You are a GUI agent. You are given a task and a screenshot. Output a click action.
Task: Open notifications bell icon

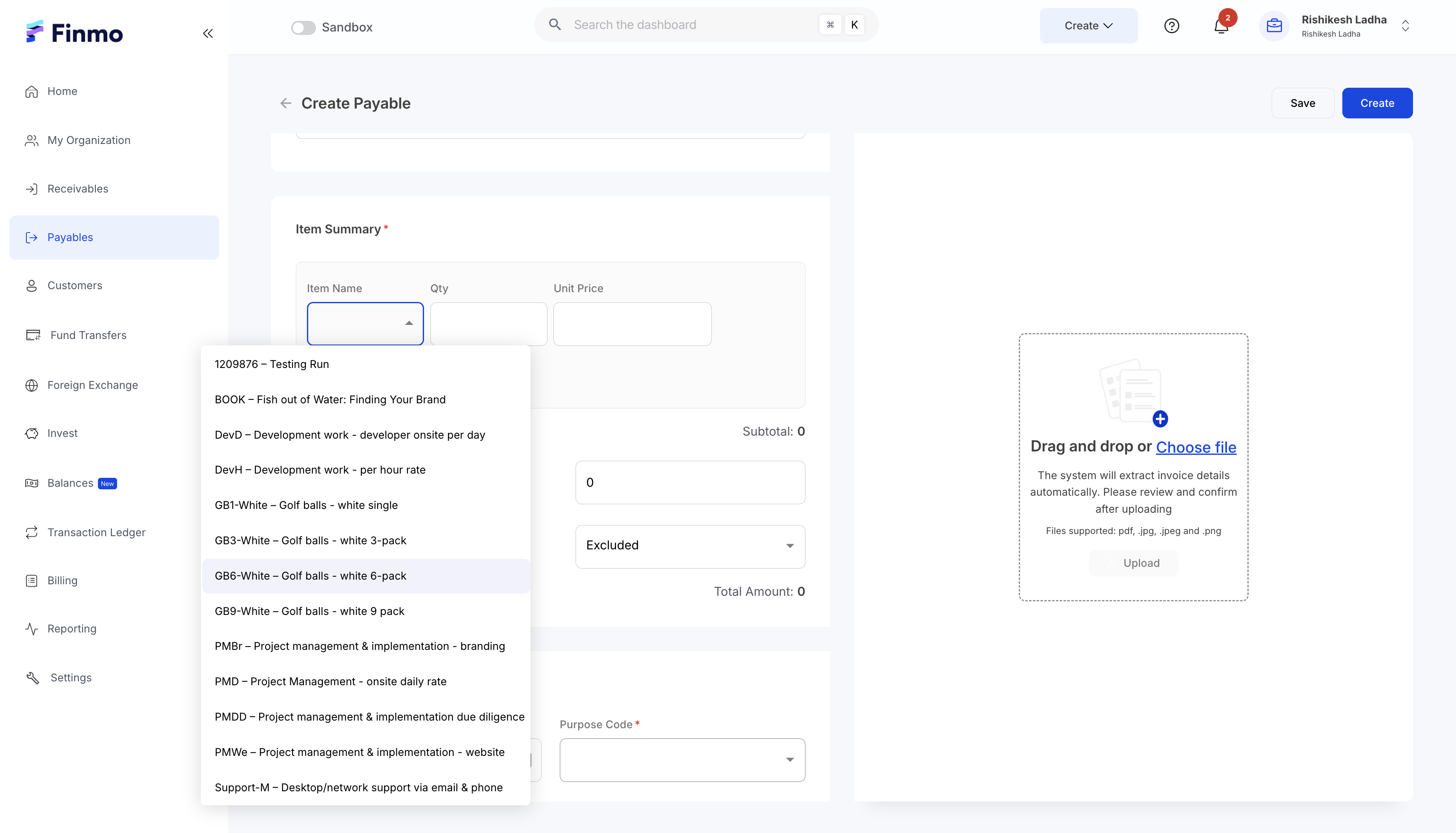1221,26
